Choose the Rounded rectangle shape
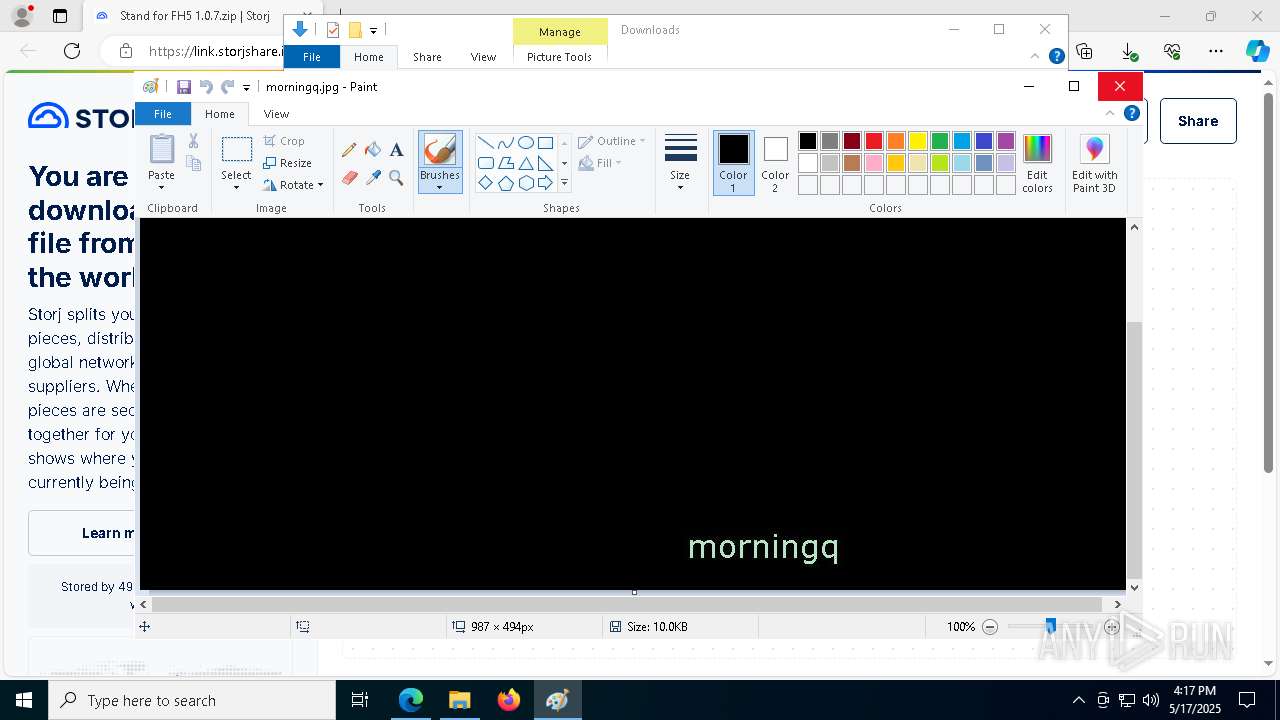 [x=485, y=163]
